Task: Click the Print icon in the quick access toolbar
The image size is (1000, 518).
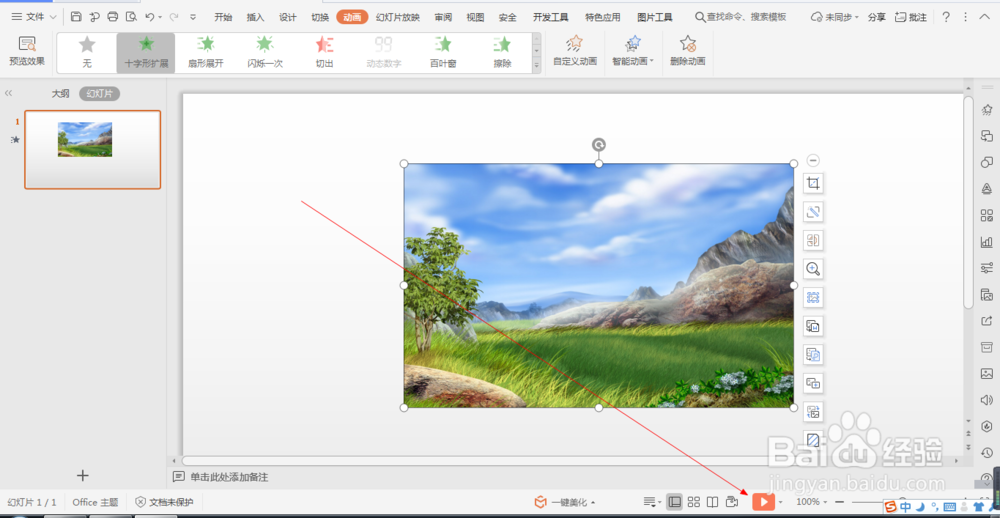Action: point(113,17)
